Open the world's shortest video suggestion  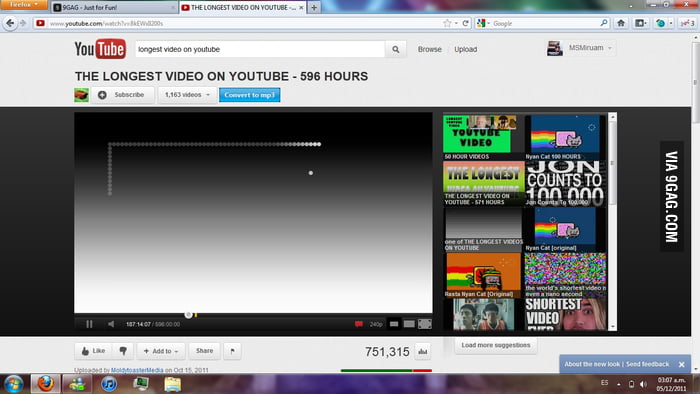pos(565,275)
